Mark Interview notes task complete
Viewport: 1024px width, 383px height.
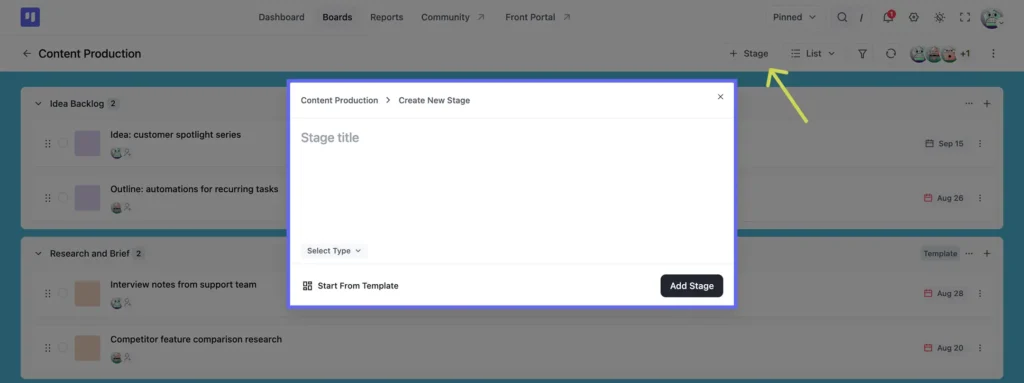click(x=63, y=293)
